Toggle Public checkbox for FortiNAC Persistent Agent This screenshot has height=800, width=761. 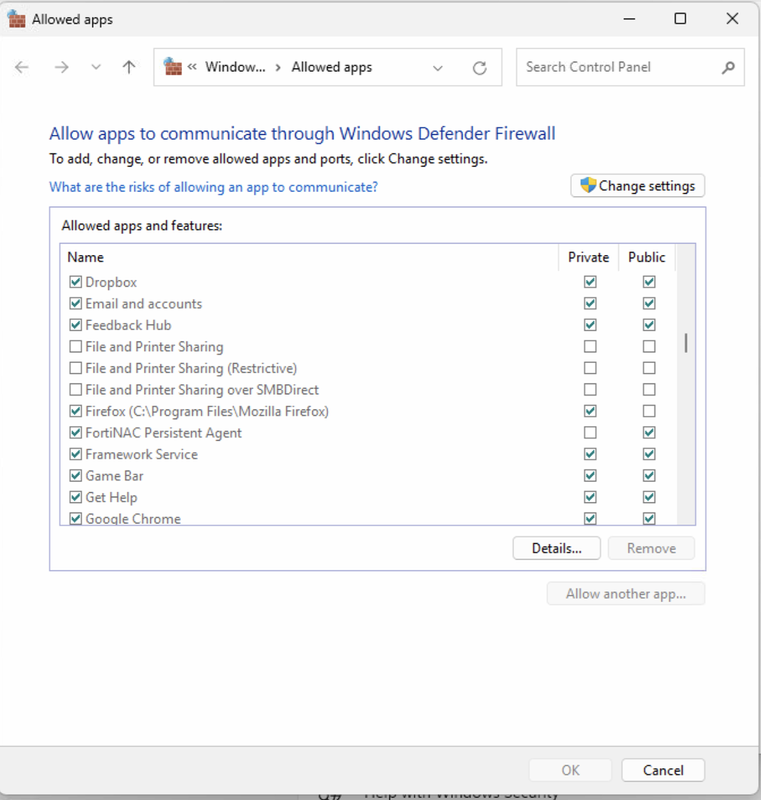pos(649,433)
